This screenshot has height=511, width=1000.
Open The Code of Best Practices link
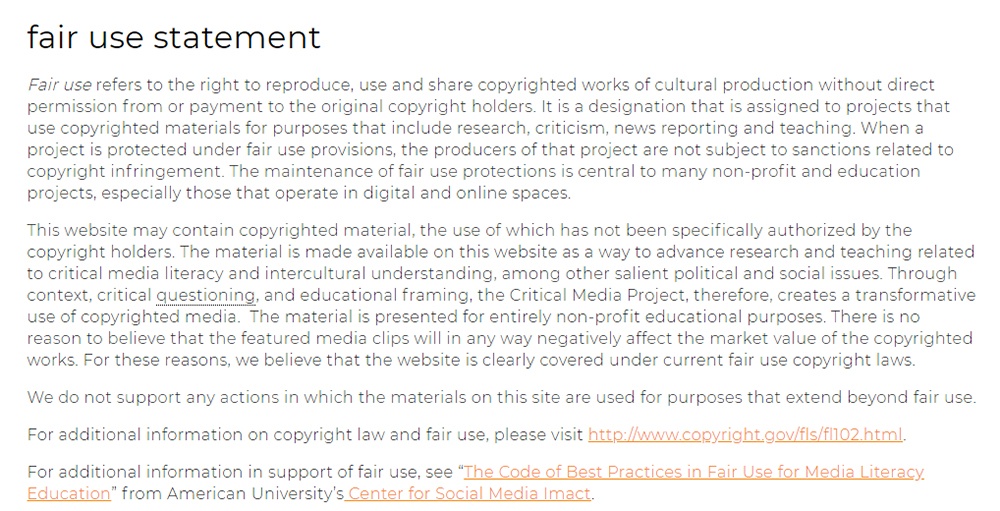(x=693, y=472)
